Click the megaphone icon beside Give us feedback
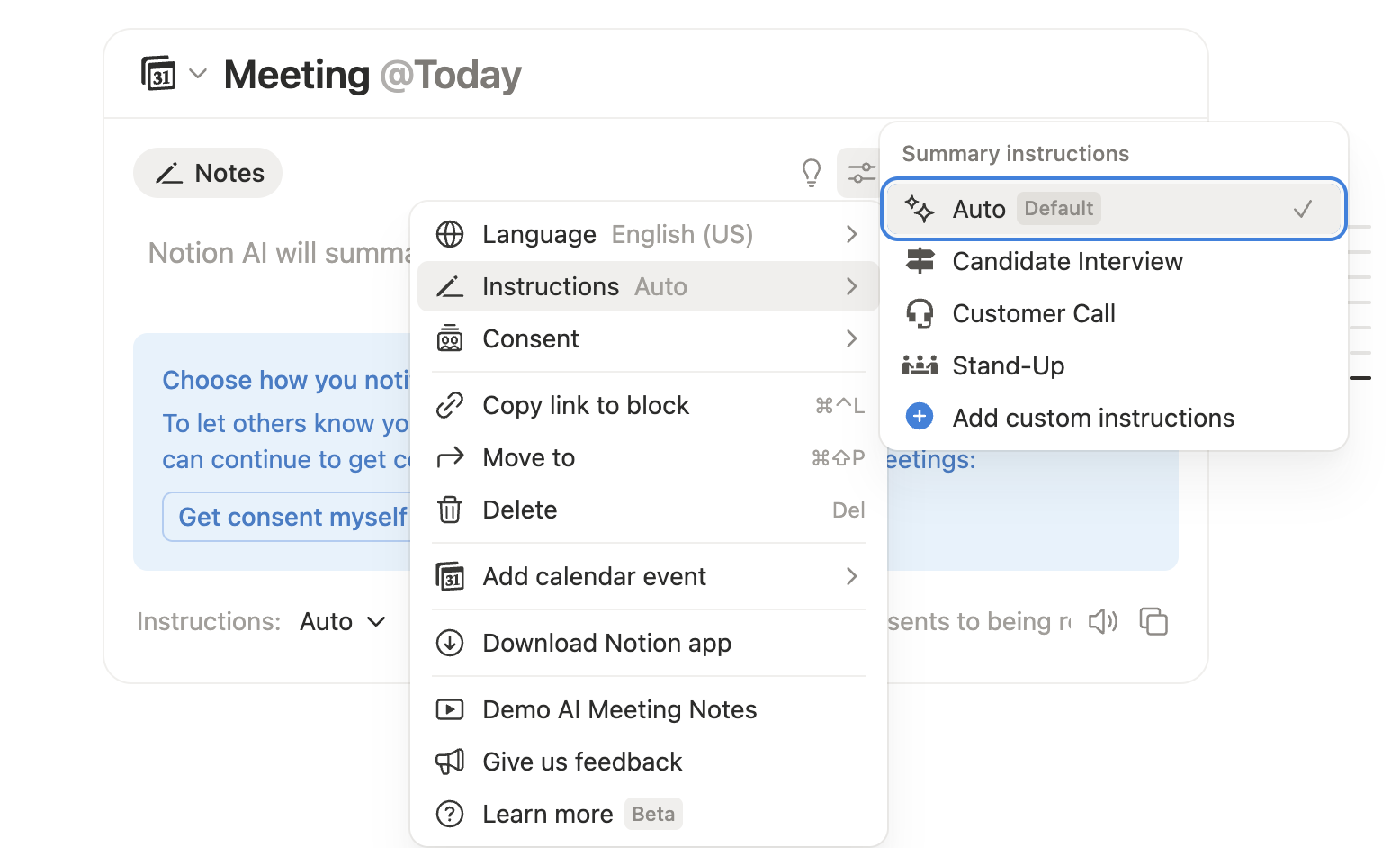 click(450, 762)
